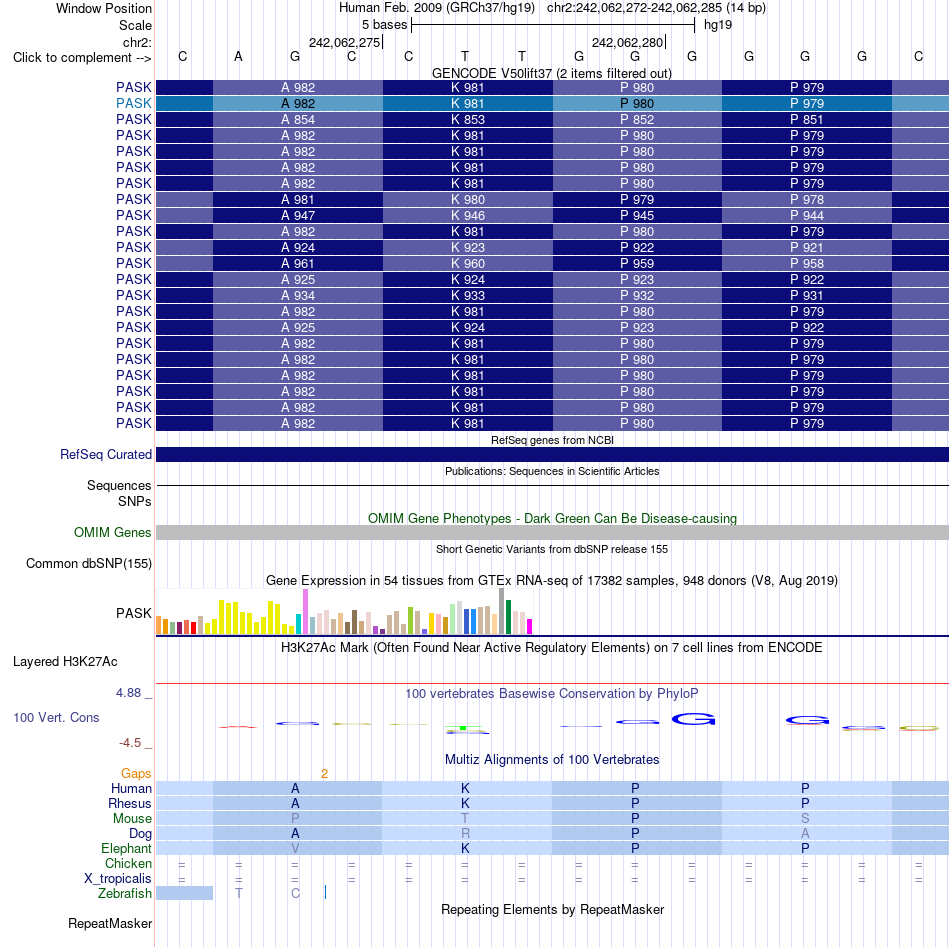Screen dimensions: 950x947
Task: Click the 'Window Position' label
Action: tap(104, 8)
